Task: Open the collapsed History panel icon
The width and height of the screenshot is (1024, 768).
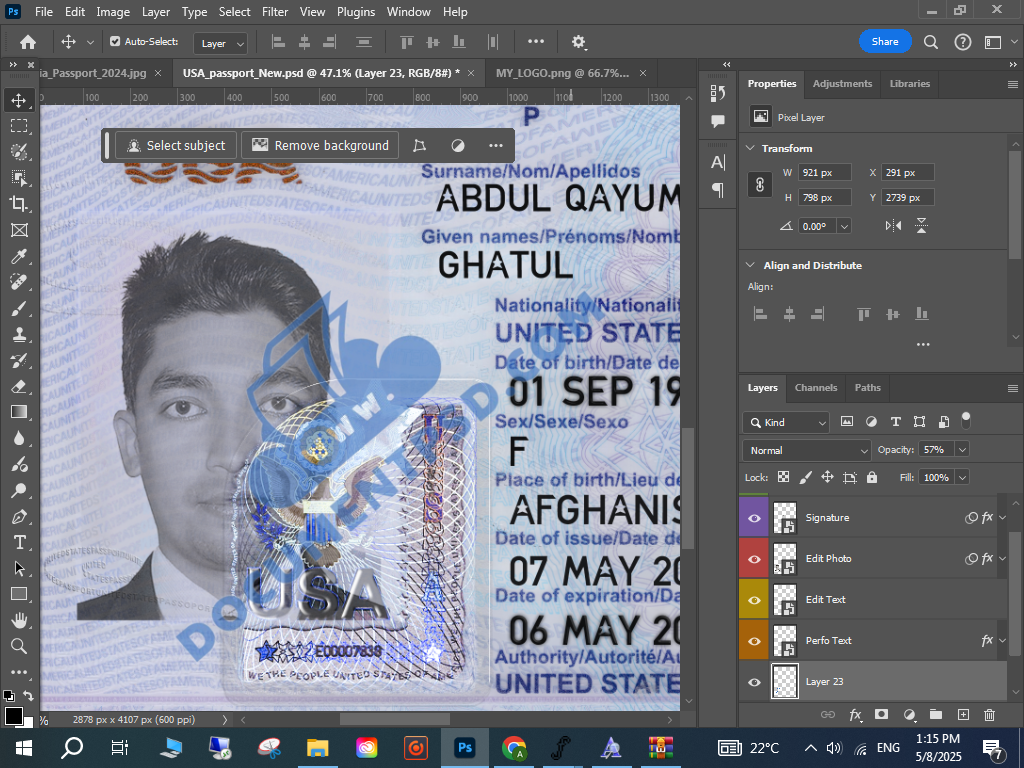Action: 718,93
